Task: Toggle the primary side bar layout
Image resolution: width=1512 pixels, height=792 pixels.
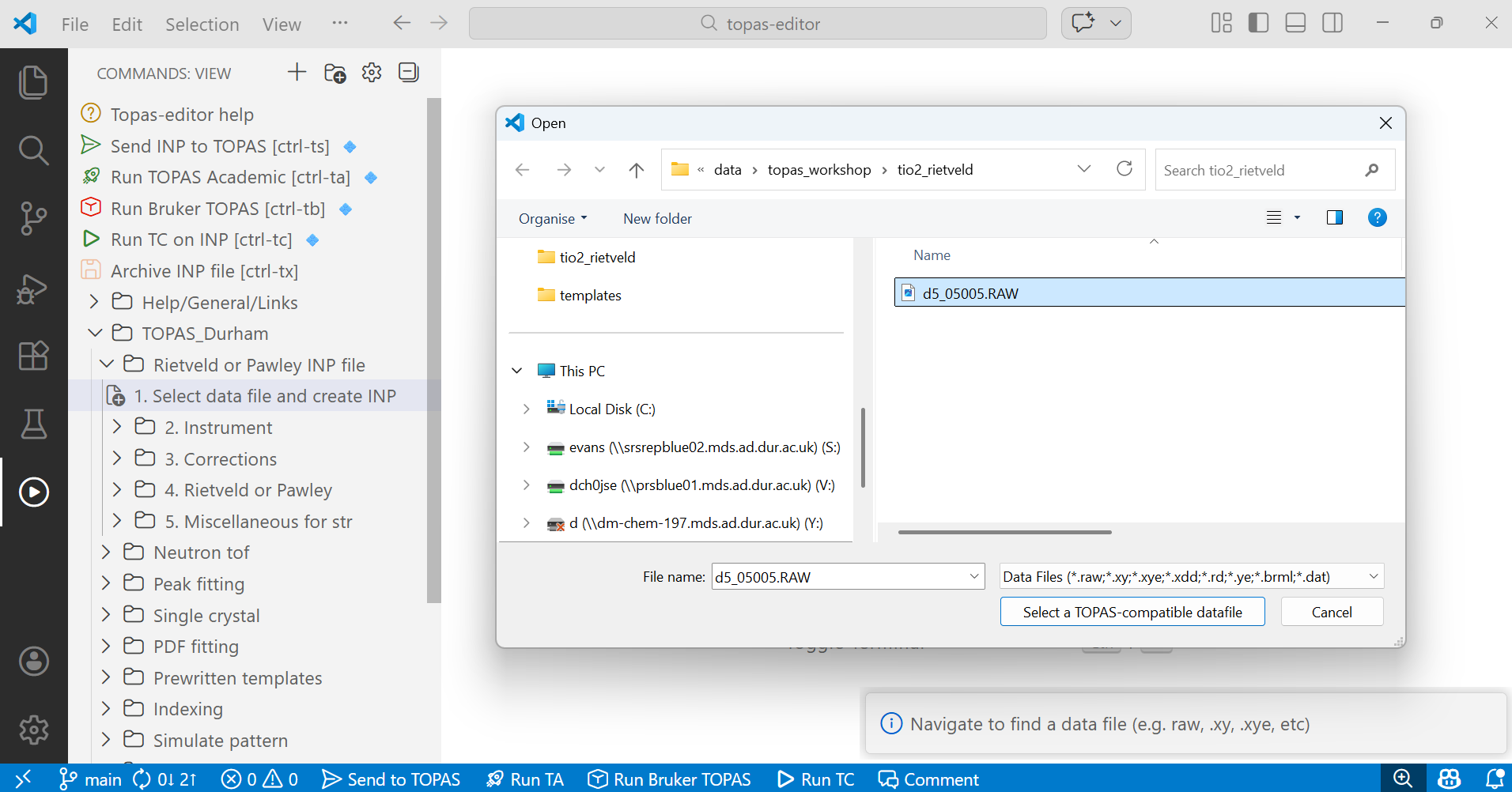Action: [1258, 24]
